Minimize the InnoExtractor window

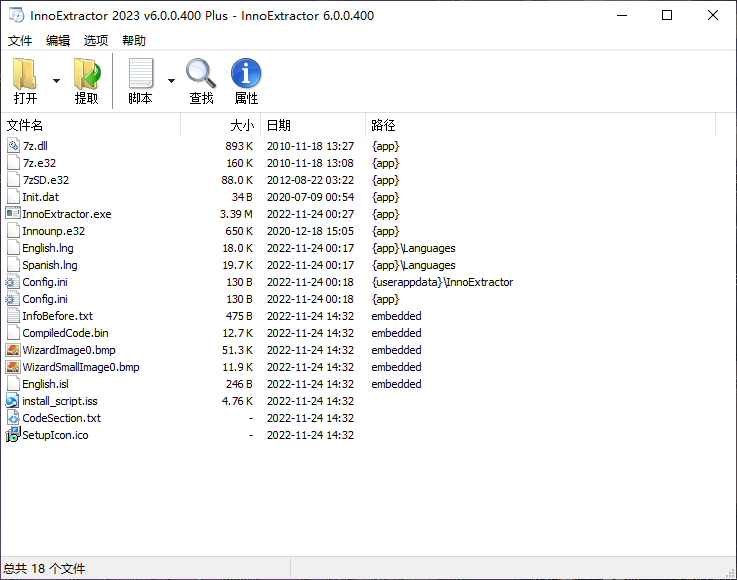click(622, 15)
